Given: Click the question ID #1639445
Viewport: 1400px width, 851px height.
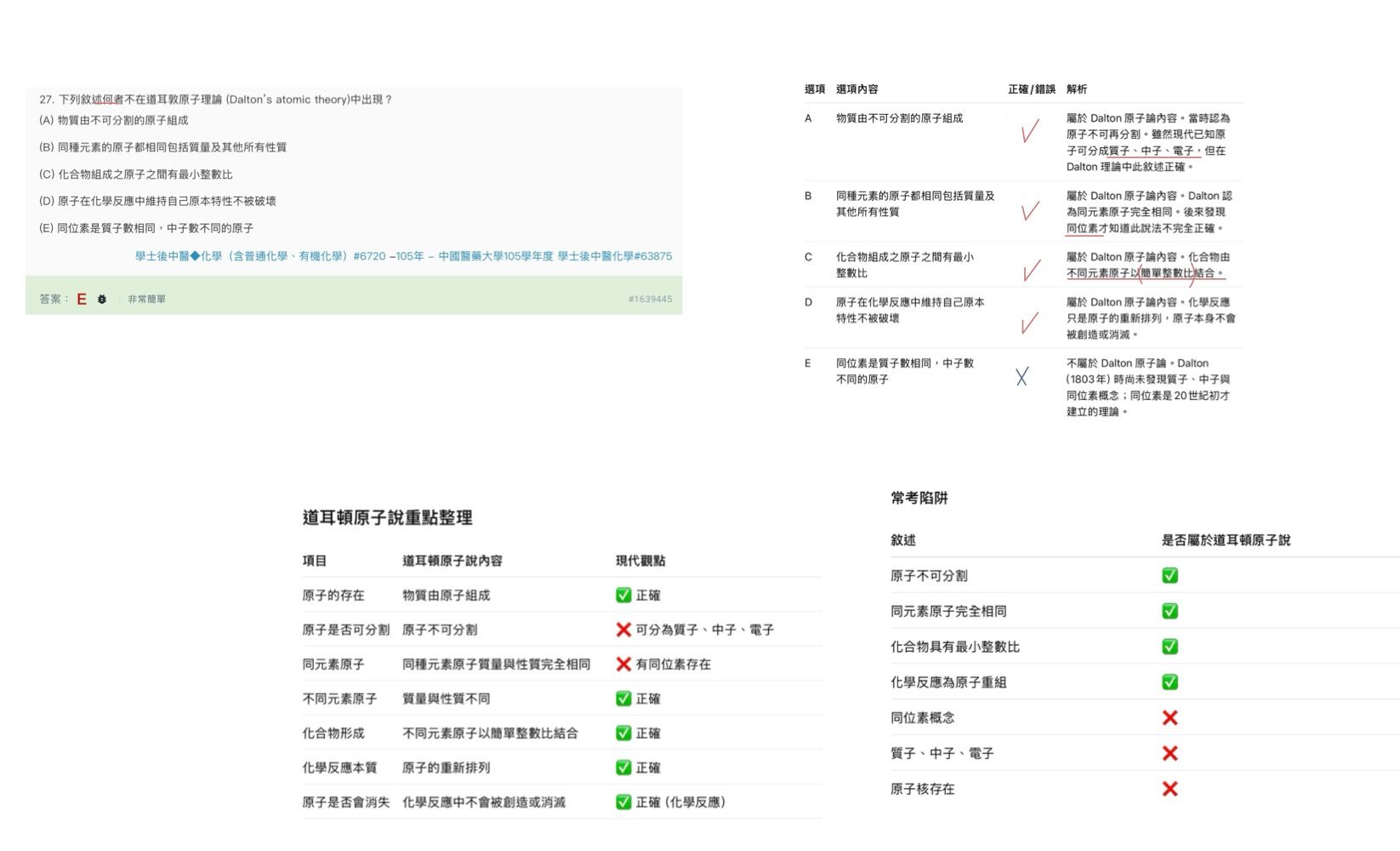Looking at the screenshot, I should [650, 300].
